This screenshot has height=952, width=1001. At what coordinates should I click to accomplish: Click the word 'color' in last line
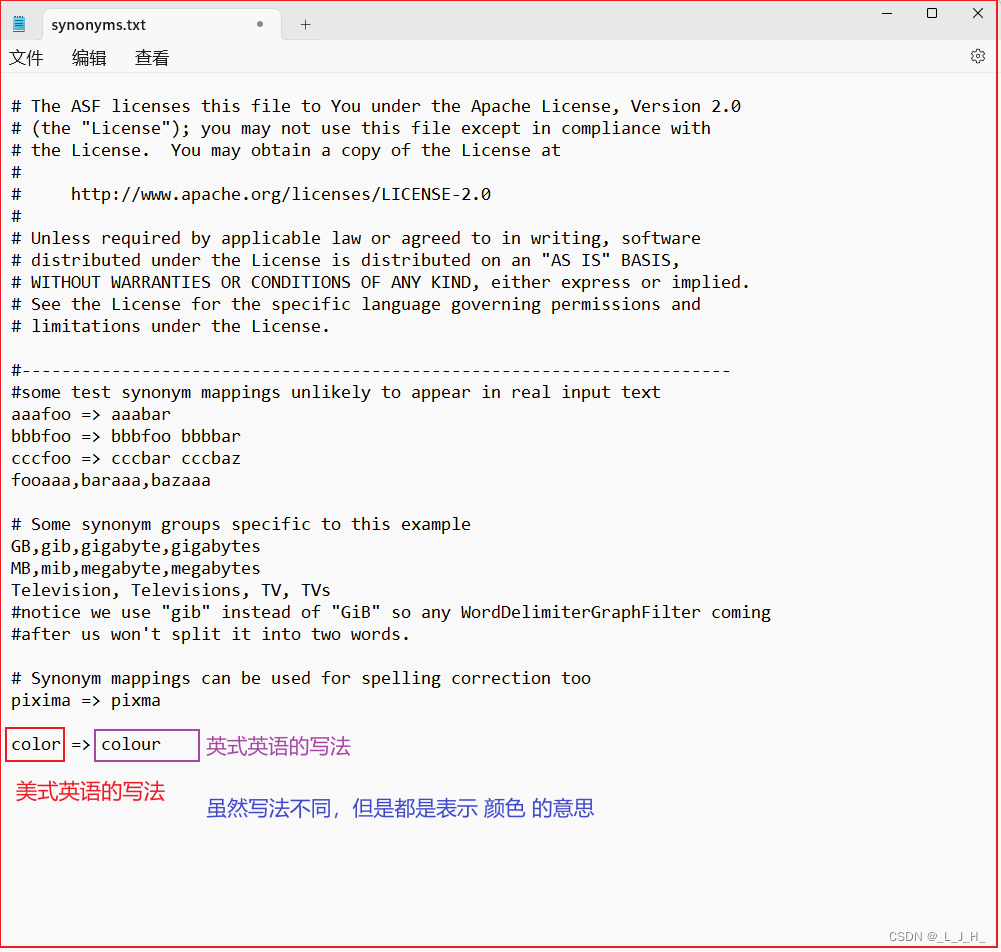point(36,744)
